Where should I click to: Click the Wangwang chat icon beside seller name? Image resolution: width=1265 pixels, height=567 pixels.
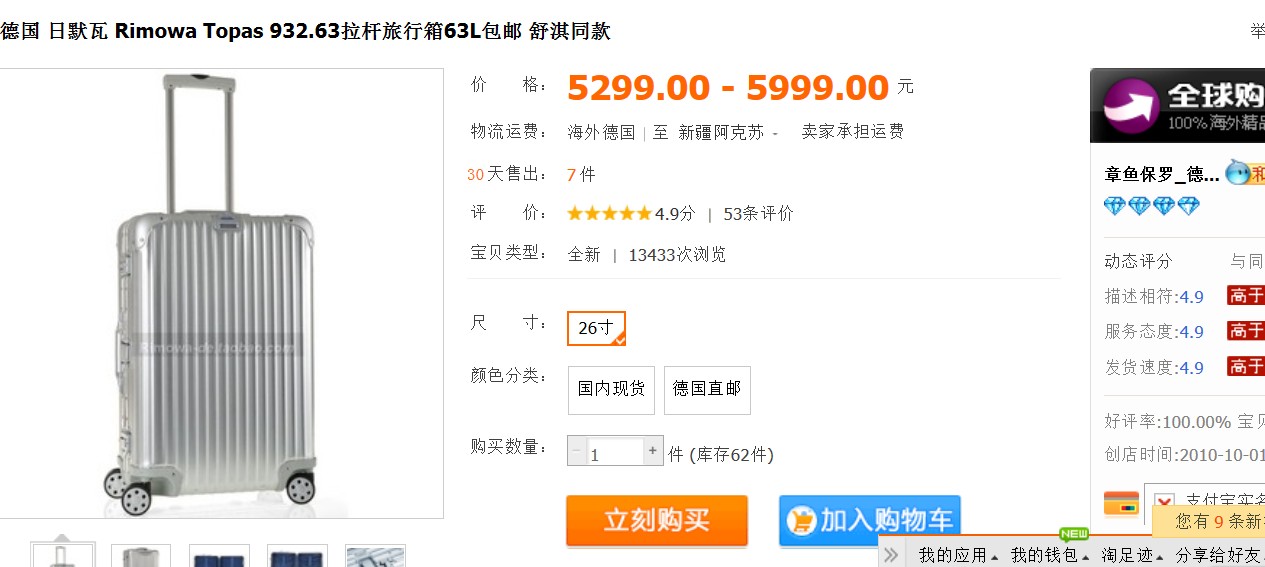click(1238, 172)
